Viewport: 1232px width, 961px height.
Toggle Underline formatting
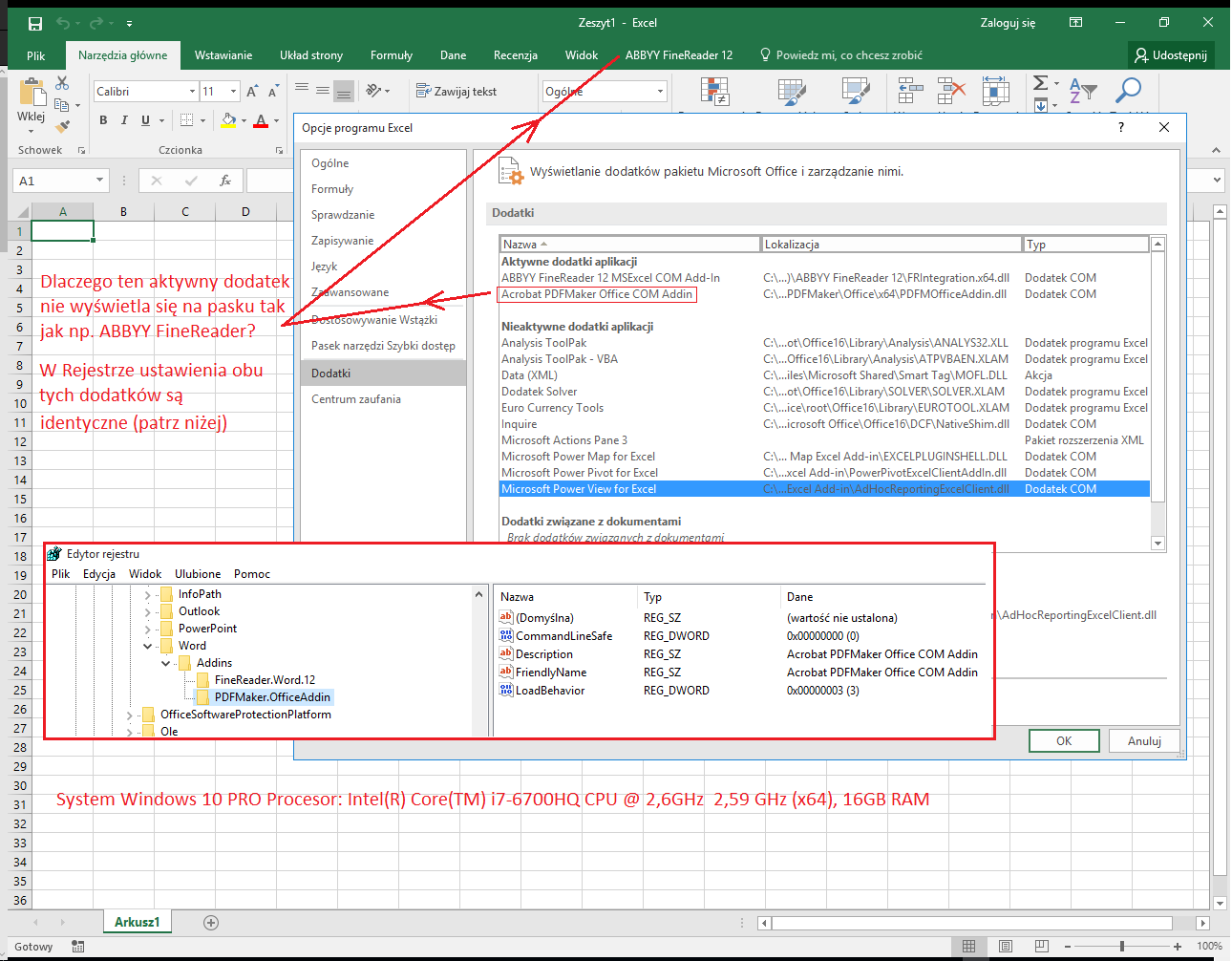pos(145,120)
